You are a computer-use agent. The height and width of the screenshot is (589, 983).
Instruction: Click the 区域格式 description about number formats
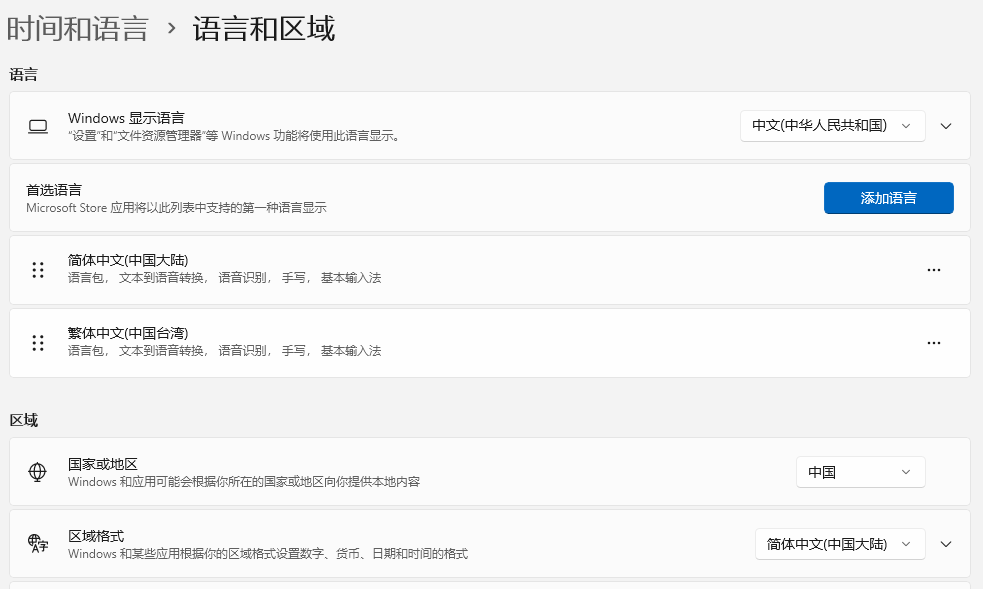[268, 554]
